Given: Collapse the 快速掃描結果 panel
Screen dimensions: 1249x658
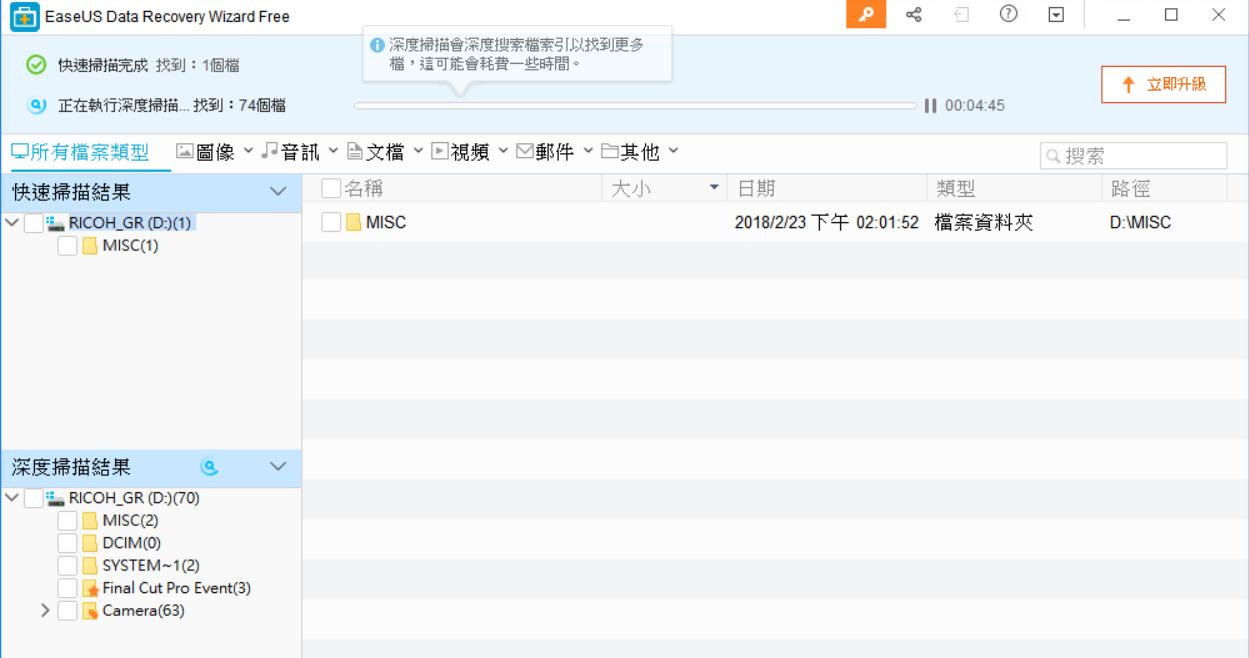Looking at the screenshot, I should (x=278, y=192).
